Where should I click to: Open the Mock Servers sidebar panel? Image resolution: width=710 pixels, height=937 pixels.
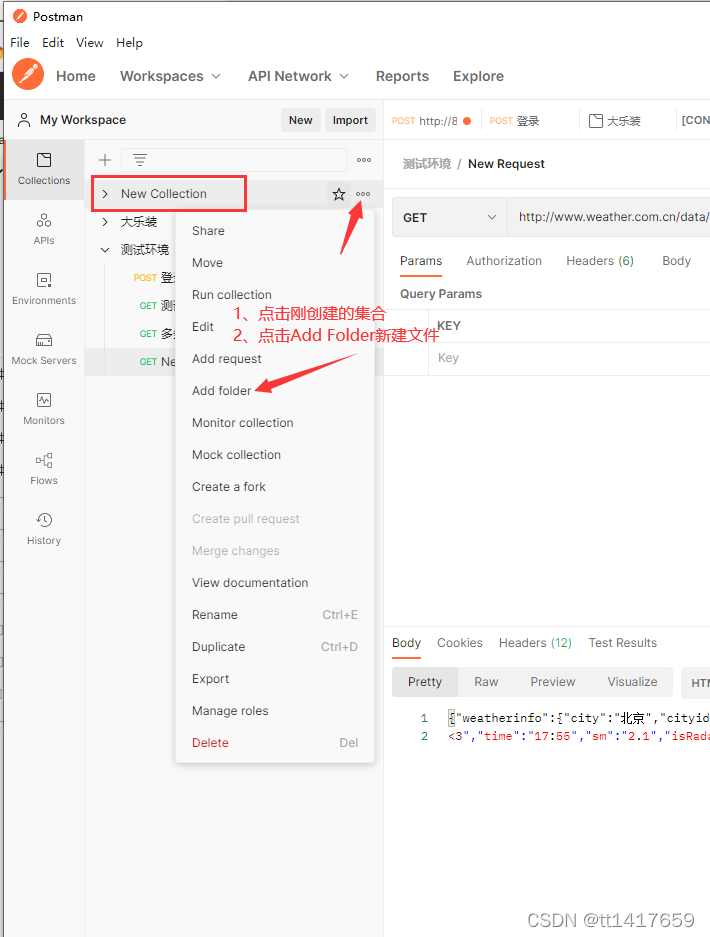coord(44,349)
